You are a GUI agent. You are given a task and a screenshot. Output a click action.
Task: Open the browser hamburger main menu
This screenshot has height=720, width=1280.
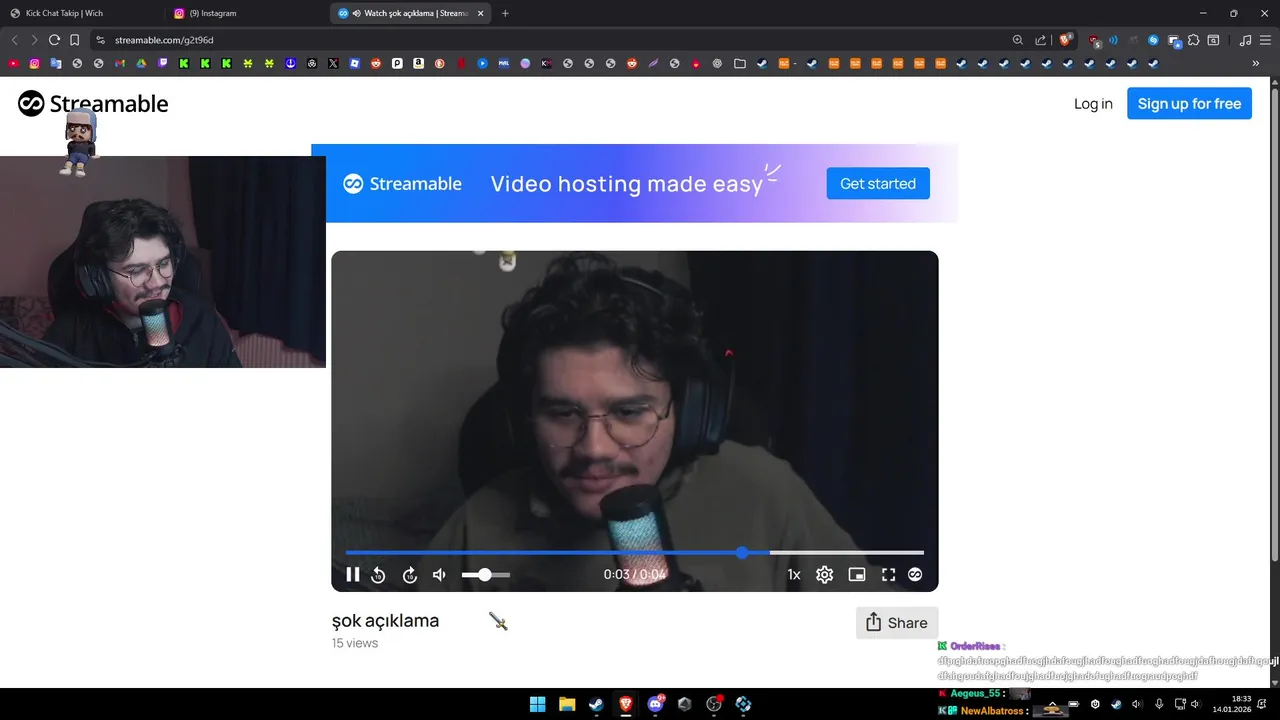(1266, 40)
